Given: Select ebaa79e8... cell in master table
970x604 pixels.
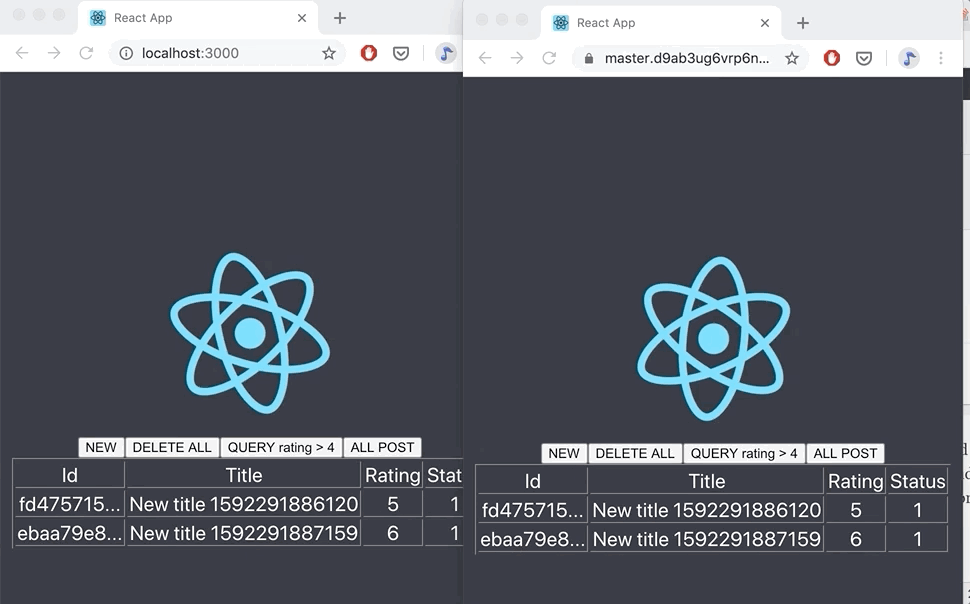Looking at the screenshot, I should (x=533, y=539).
